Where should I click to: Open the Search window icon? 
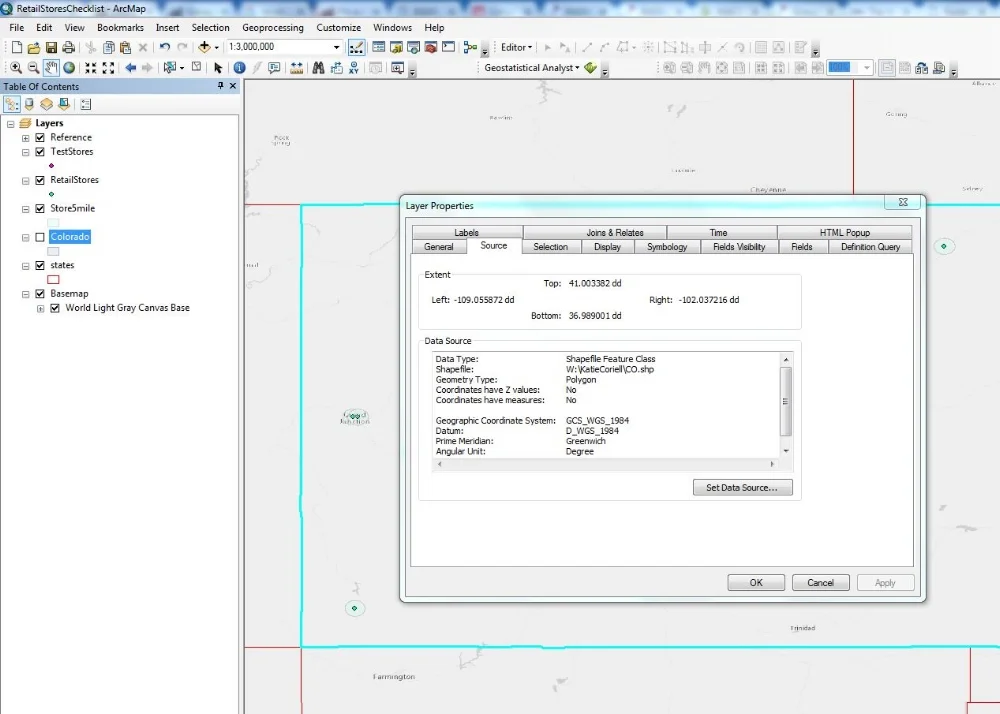click(x=413, y=47)
